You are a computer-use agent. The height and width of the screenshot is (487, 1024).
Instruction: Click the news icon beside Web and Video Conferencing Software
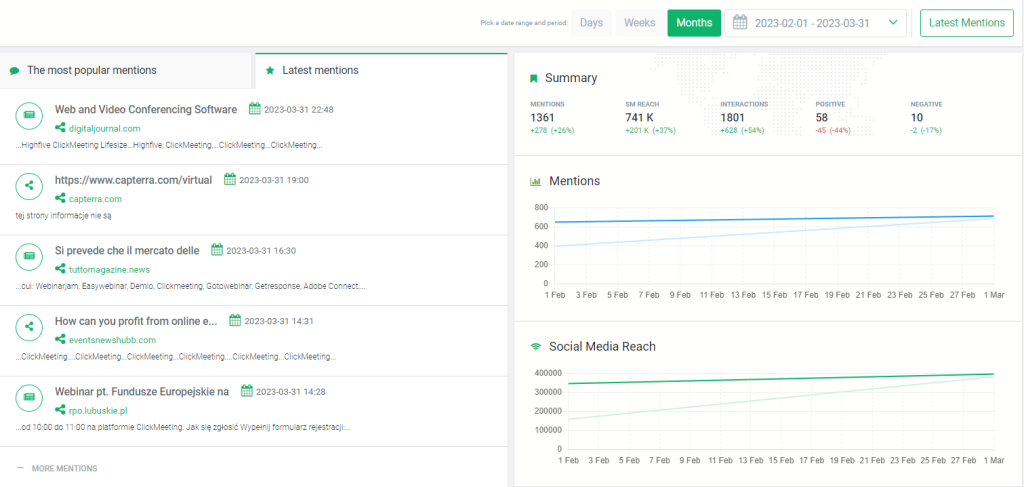pos(29,115)
